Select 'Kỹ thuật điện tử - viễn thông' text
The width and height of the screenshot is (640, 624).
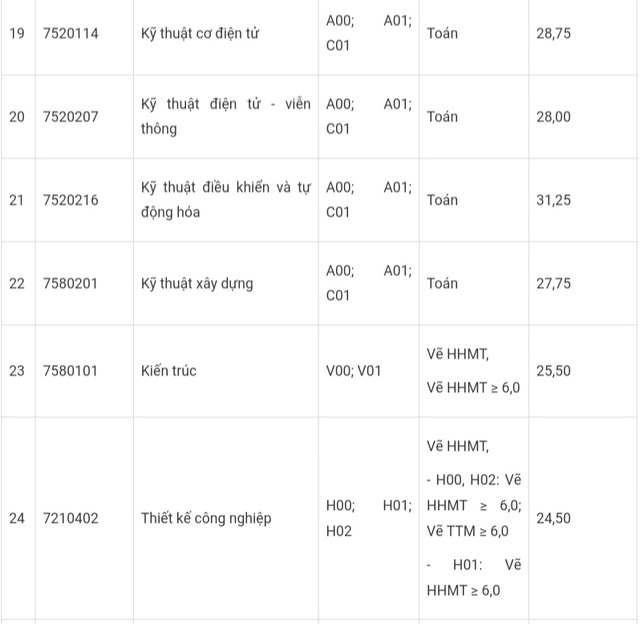(x=226, y=117)
